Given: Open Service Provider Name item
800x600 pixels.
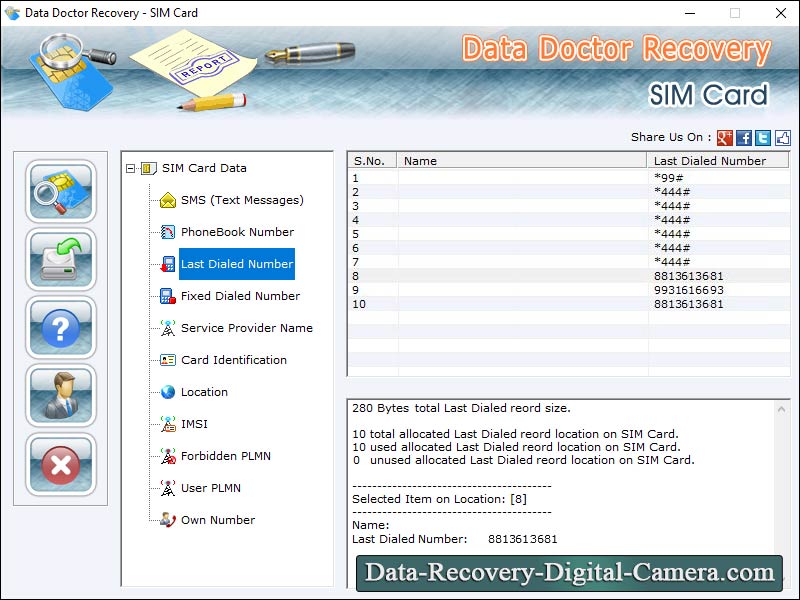Looking at the screenshot, I should pyautogui.click(x=246, y=328).
